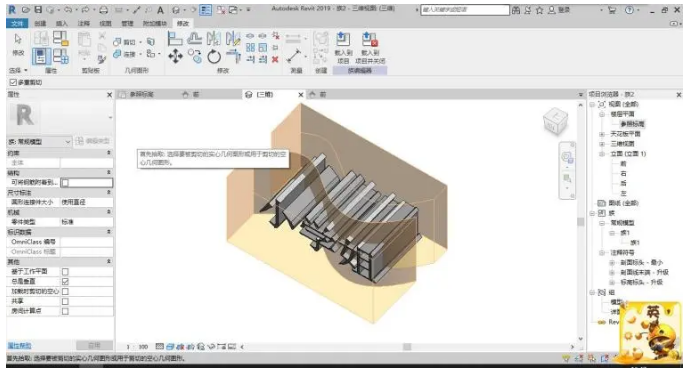Image resolution: width=689 pixels, height=371 pixels.
Task: Open the Create ribbon tab
Action: tap(40, 23)
